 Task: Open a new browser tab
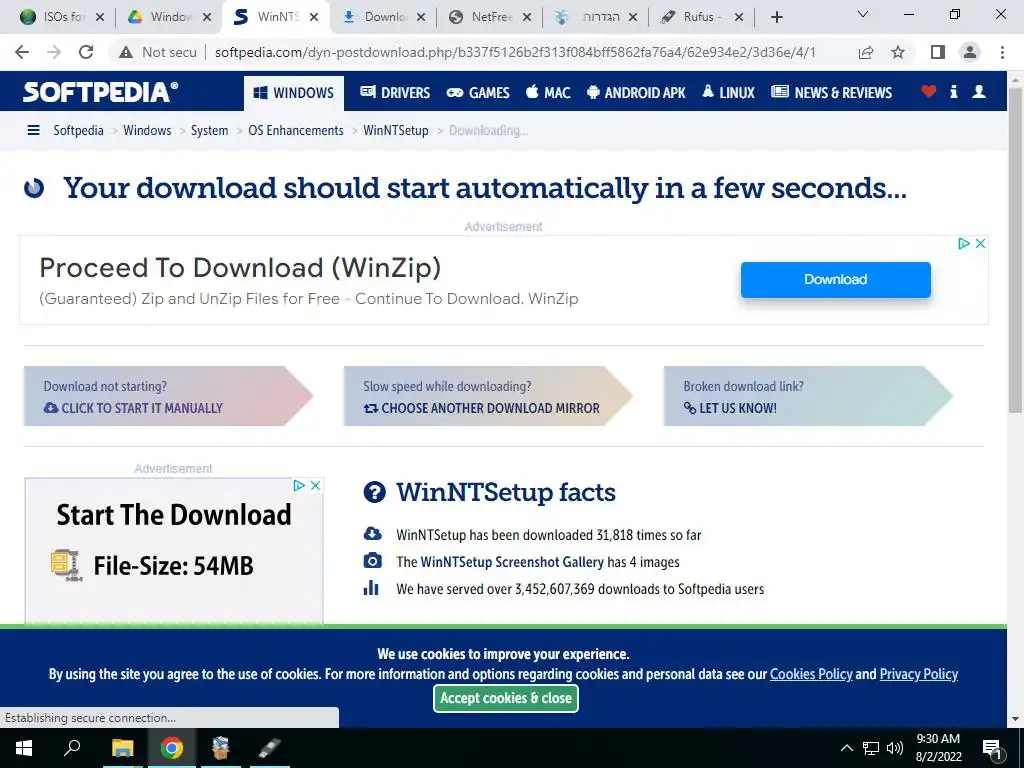point(776,17)
